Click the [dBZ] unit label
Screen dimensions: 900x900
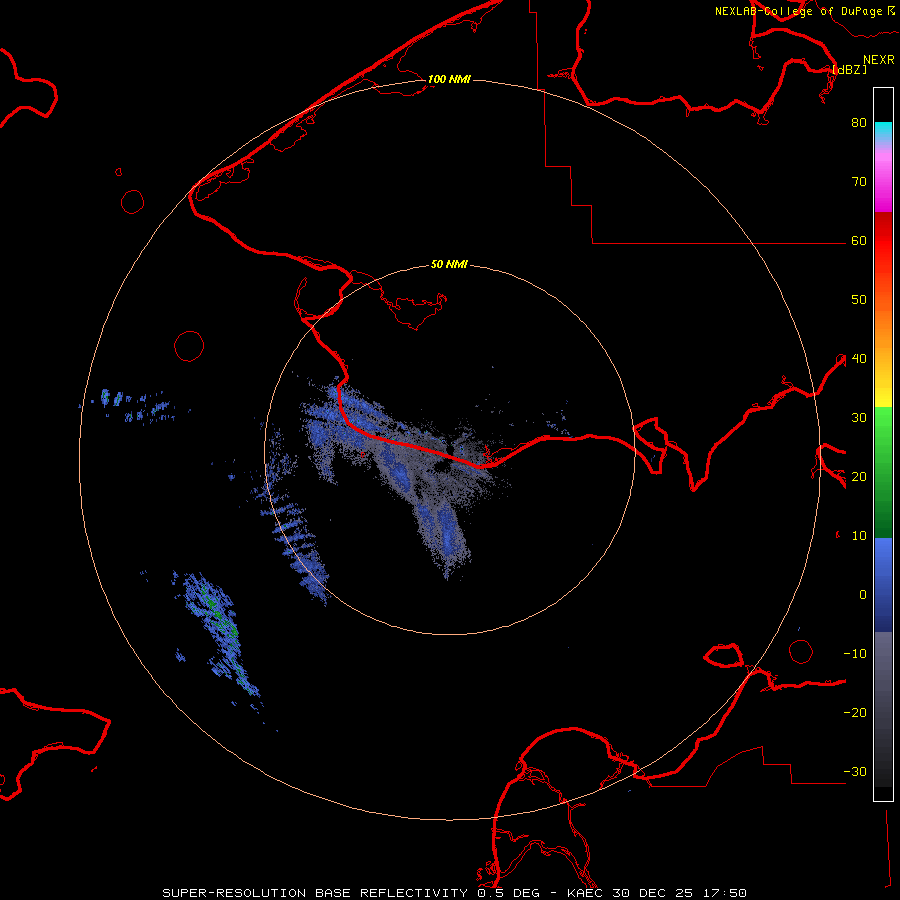849,69
